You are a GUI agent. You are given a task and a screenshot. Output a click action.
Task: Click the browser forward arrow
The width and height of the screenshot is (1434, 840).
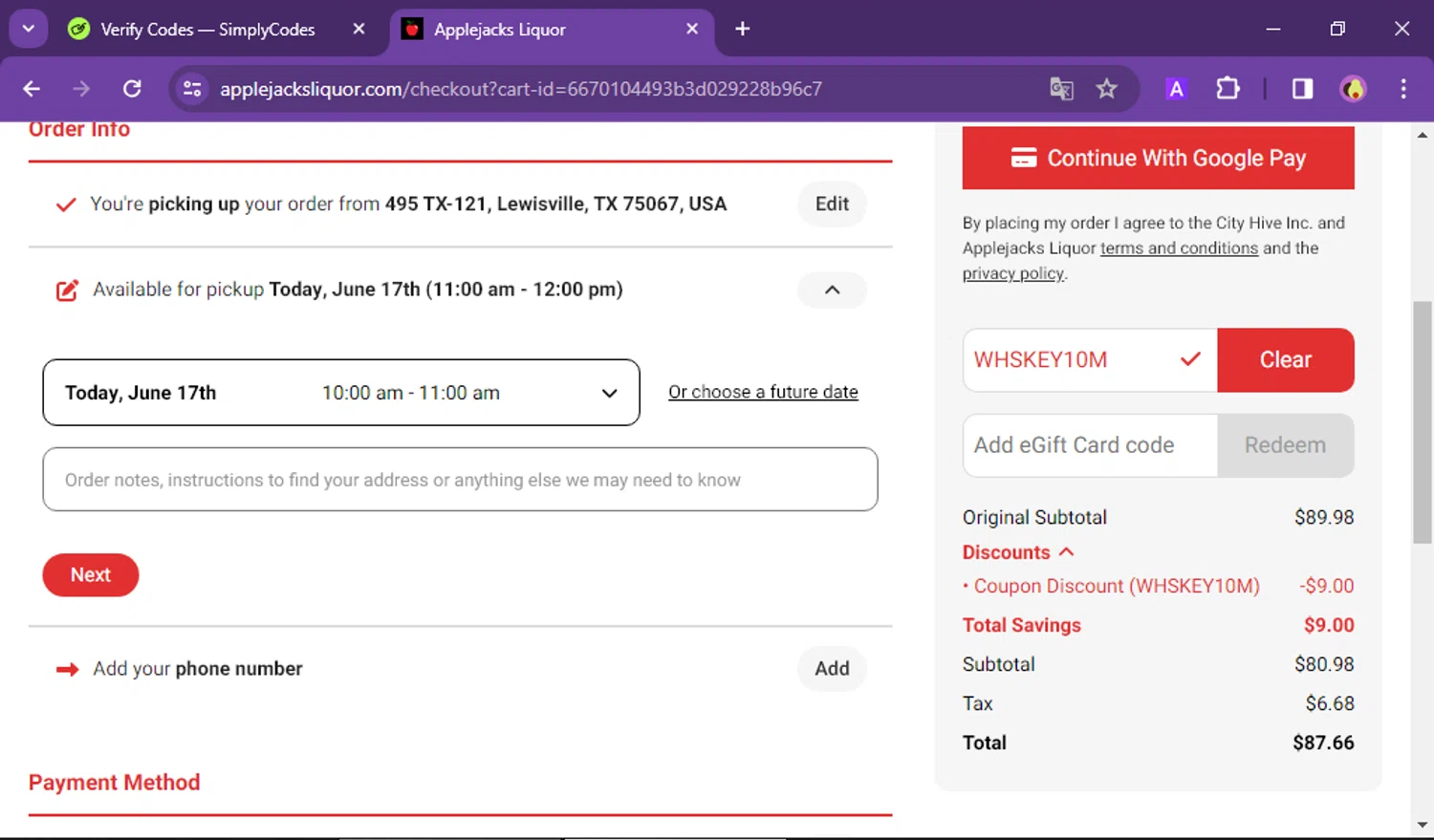point(81,89)
